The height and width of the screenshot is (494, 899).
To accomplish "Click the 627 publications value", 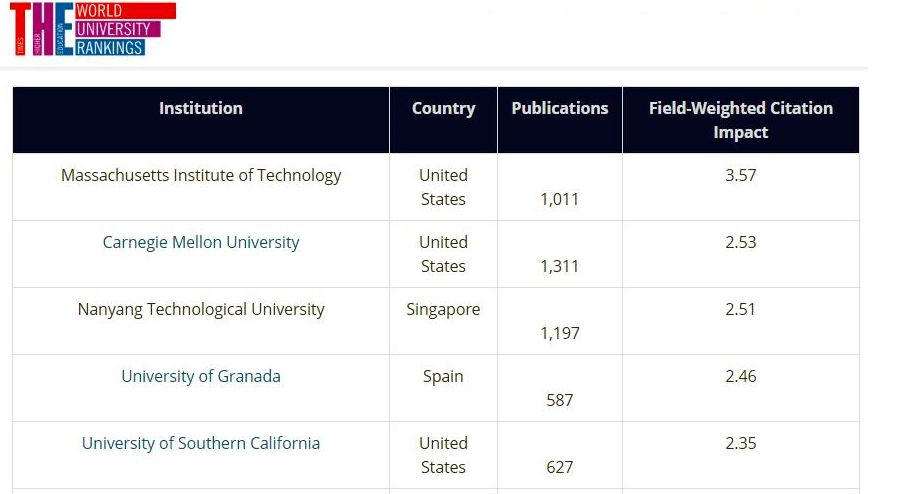I will coord(560,468).
